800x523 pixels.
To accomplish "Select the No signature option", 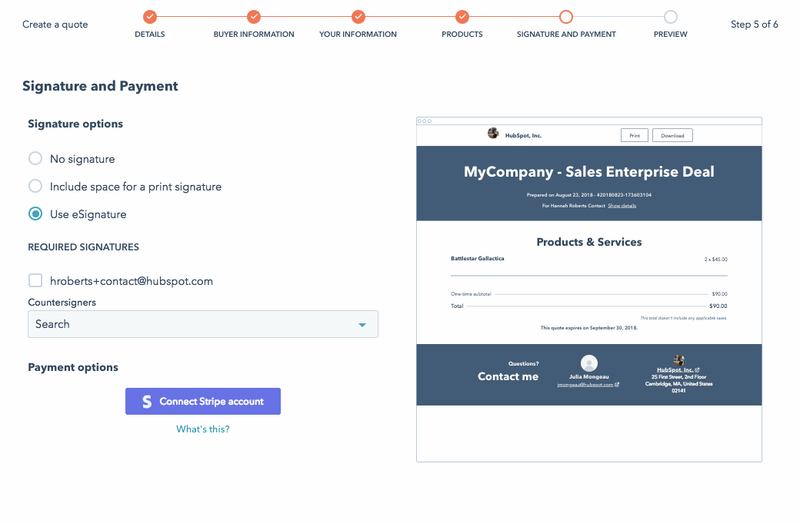I will (x=36, y=158).
